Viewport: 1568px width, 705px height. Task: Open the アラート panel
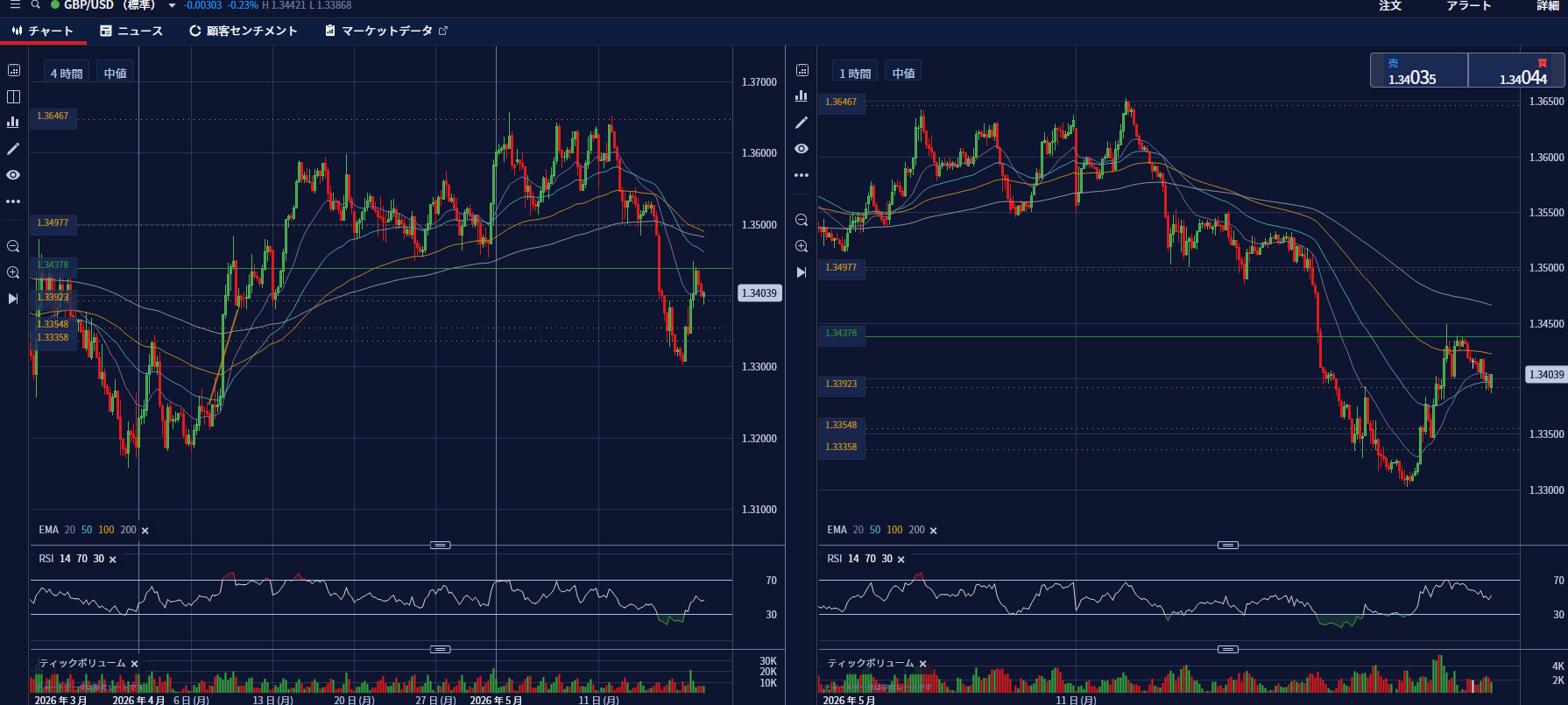tap(1469, 6)
